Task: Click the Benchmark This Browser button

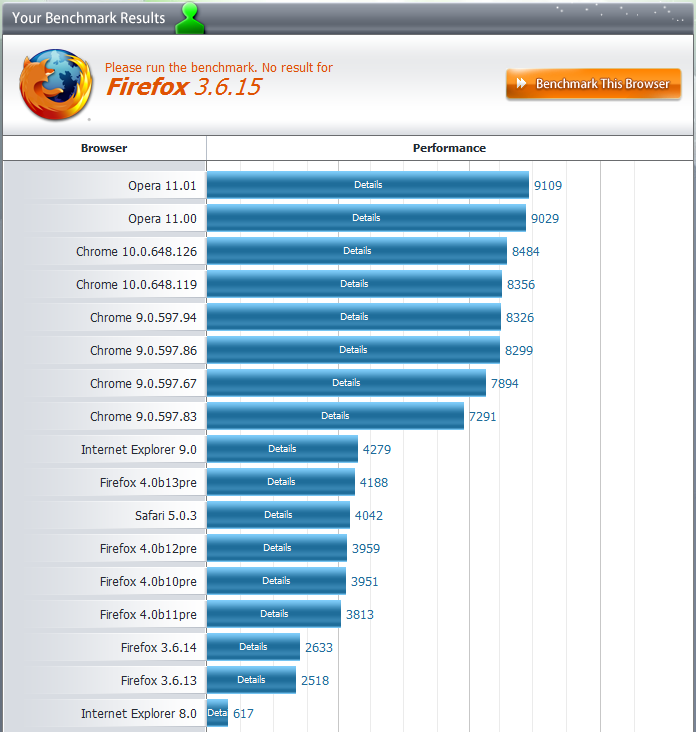Action: click(x=593, y=84)
